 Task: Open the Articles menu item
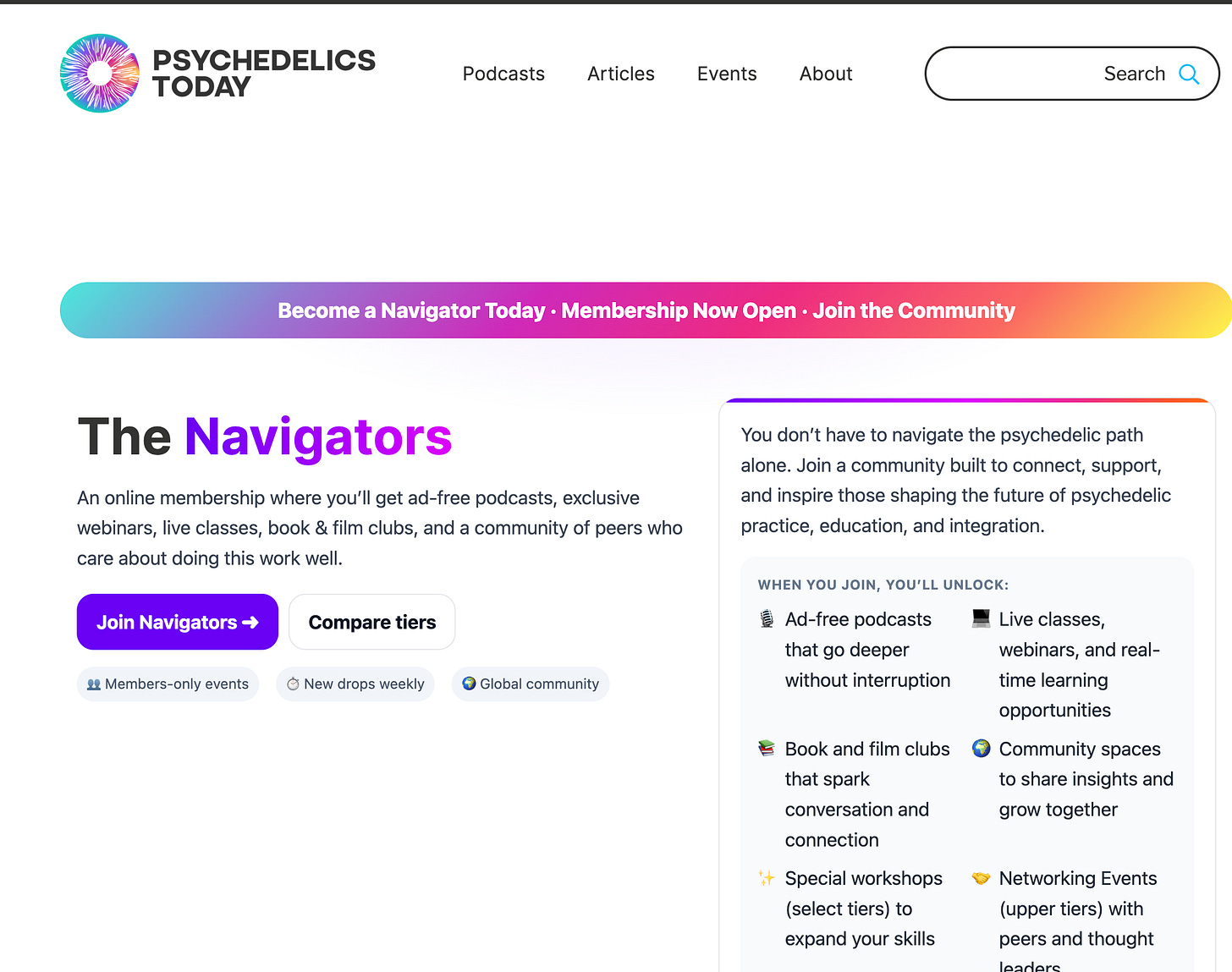coord(621,74)
